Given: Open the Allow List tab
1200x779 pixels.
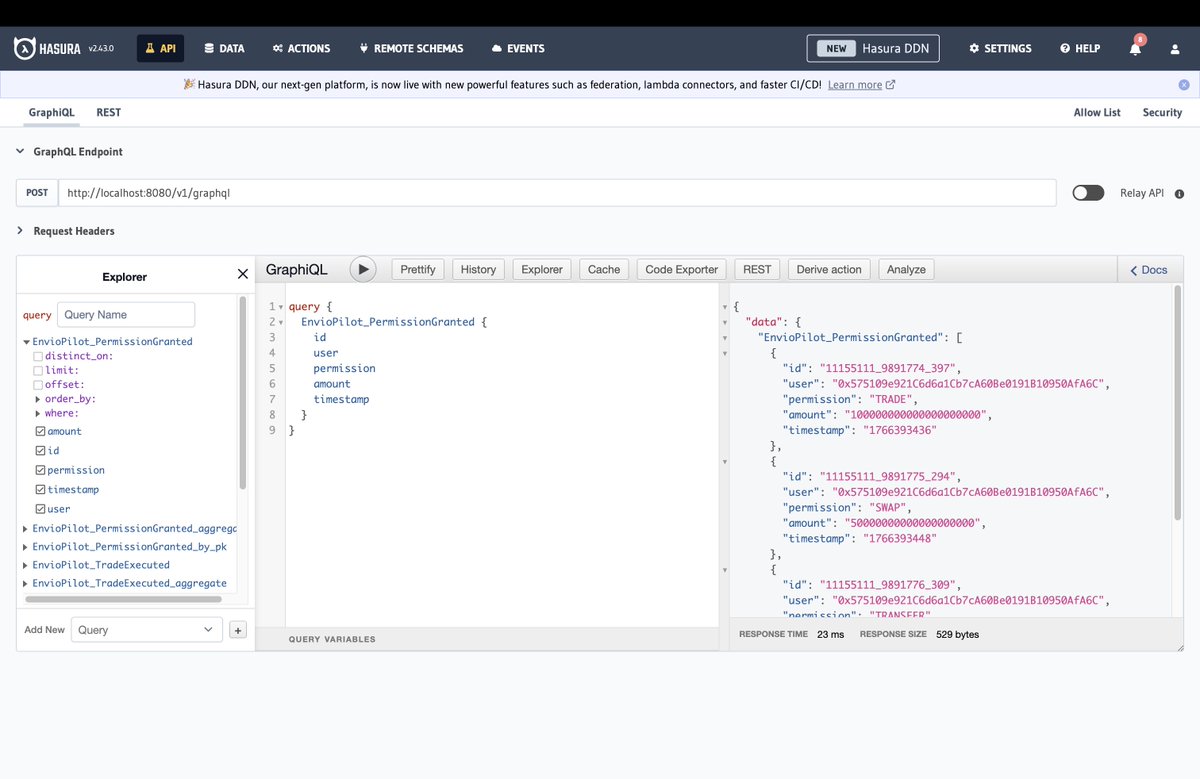Looking at the screenshot, I should coord(1097,112).
